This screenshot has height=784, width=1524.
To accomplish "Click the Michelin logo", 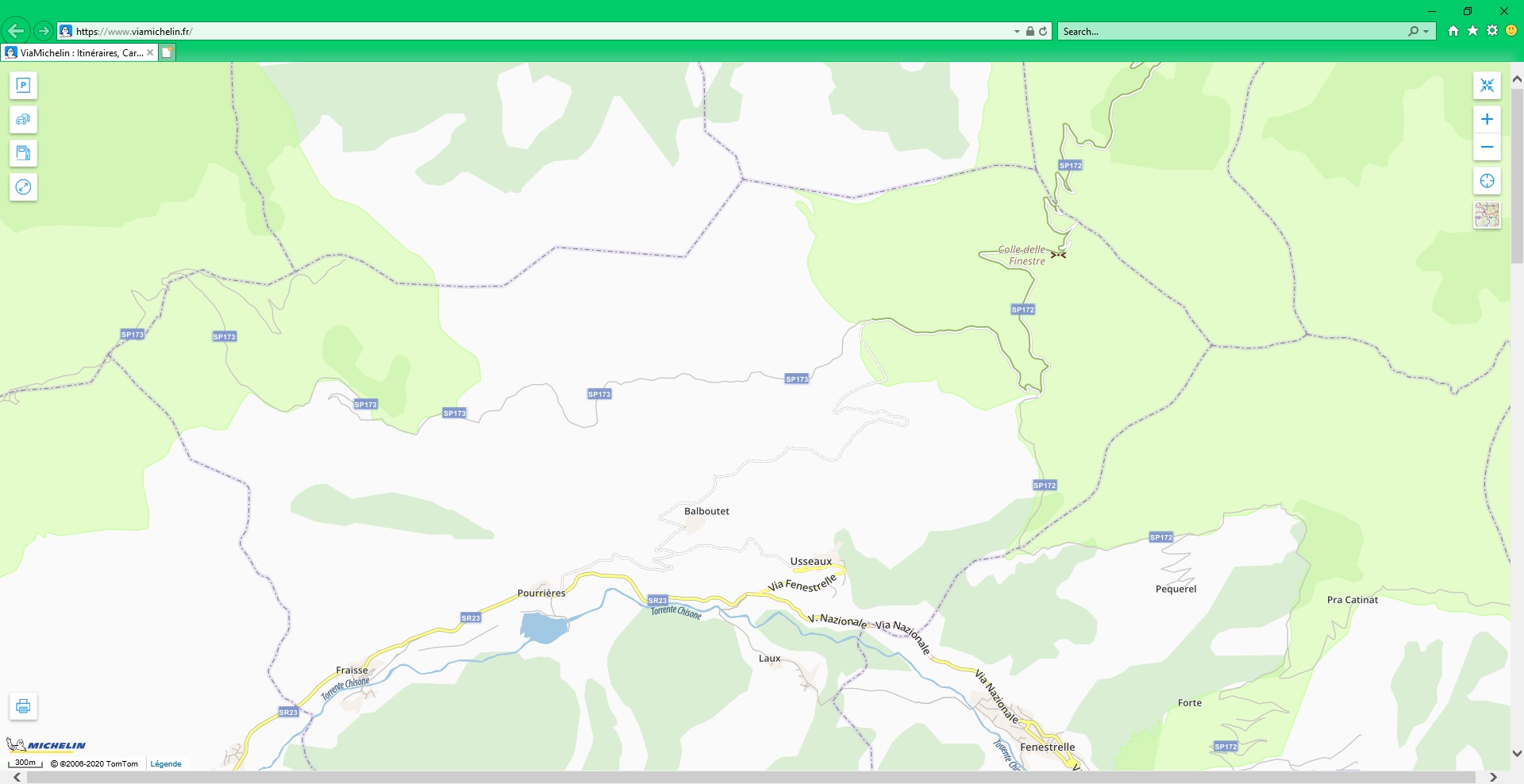I will point(46,745).
